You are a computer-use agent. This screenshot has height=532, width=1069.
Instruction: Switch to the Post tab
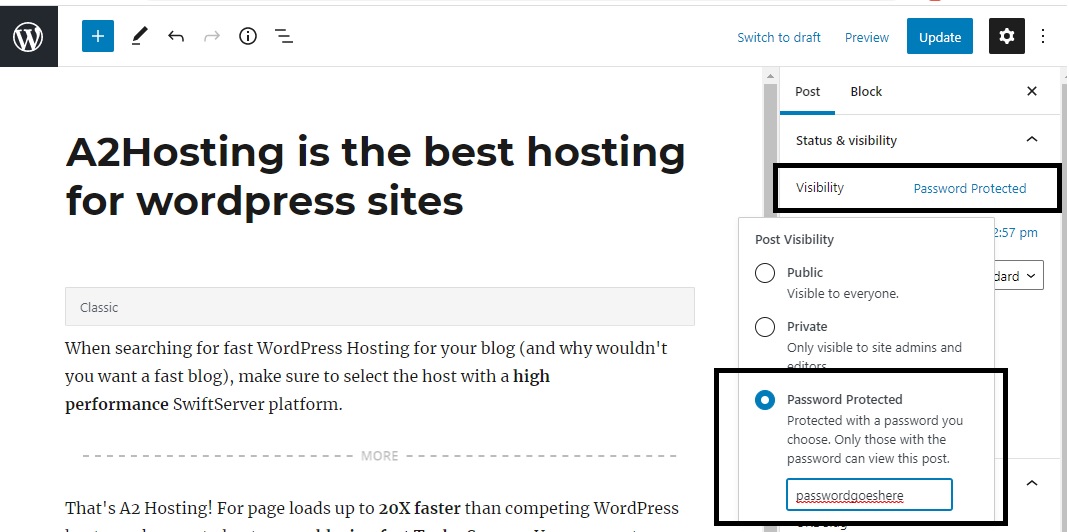click(807, 91)
